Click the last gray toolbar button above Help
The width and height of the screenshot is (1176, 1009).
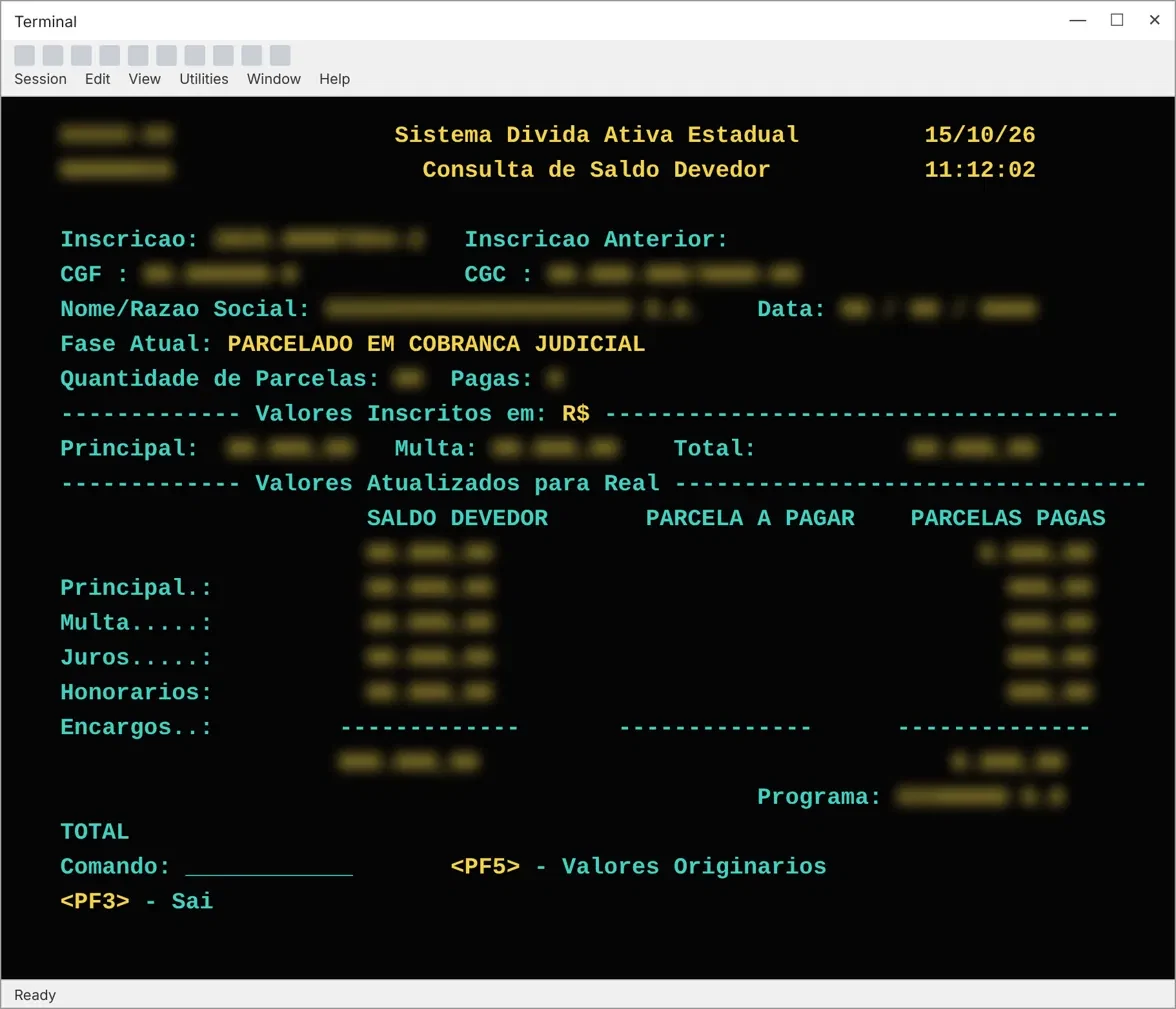pos(280,56)
